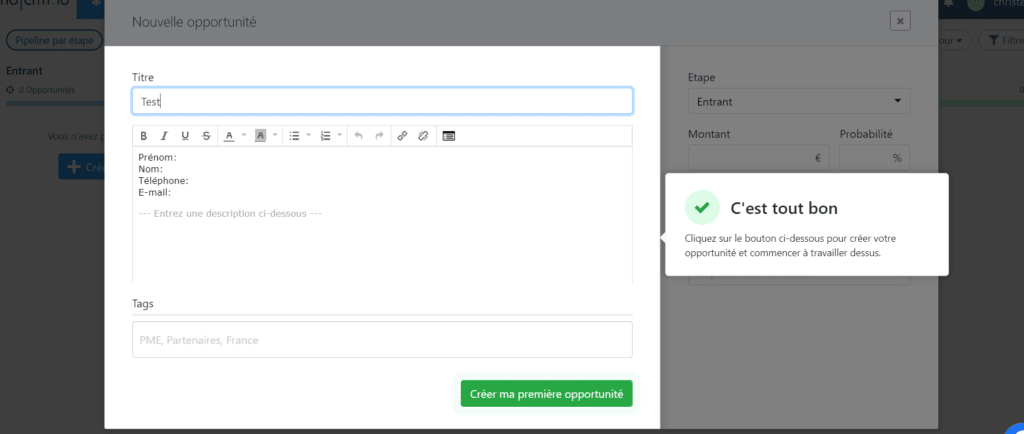1024x434 pixels.
Task: Click the Filtrer button in background page
Action: 1000,40
